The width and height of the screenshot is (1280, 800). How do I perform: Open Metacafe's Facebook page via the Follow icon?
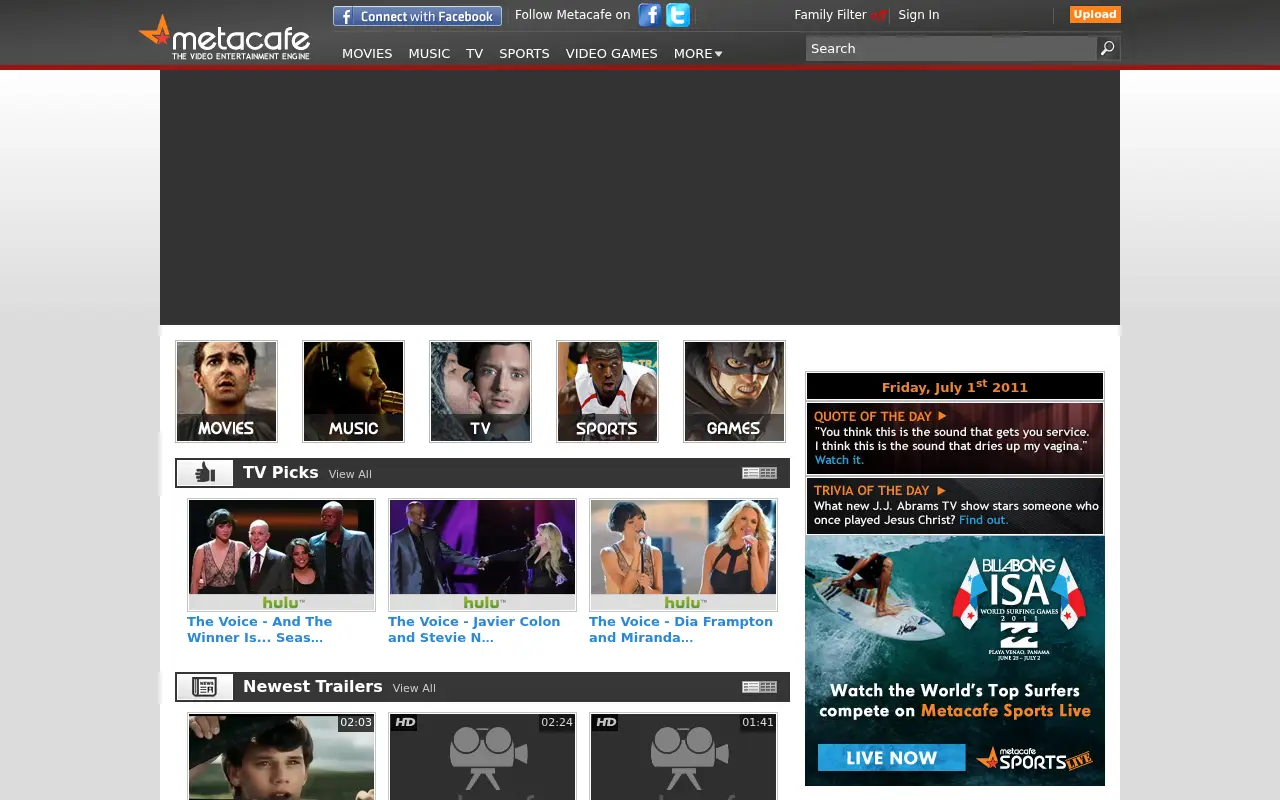point(650,15)
